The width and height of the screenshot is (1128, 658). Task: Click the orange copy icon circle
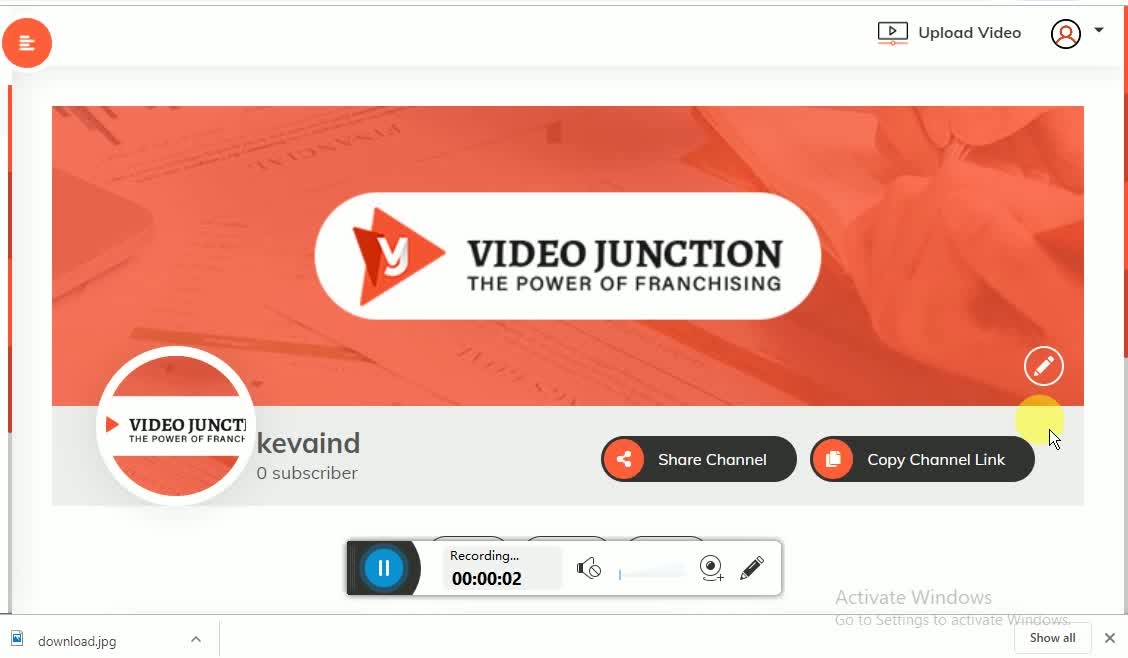833,459
